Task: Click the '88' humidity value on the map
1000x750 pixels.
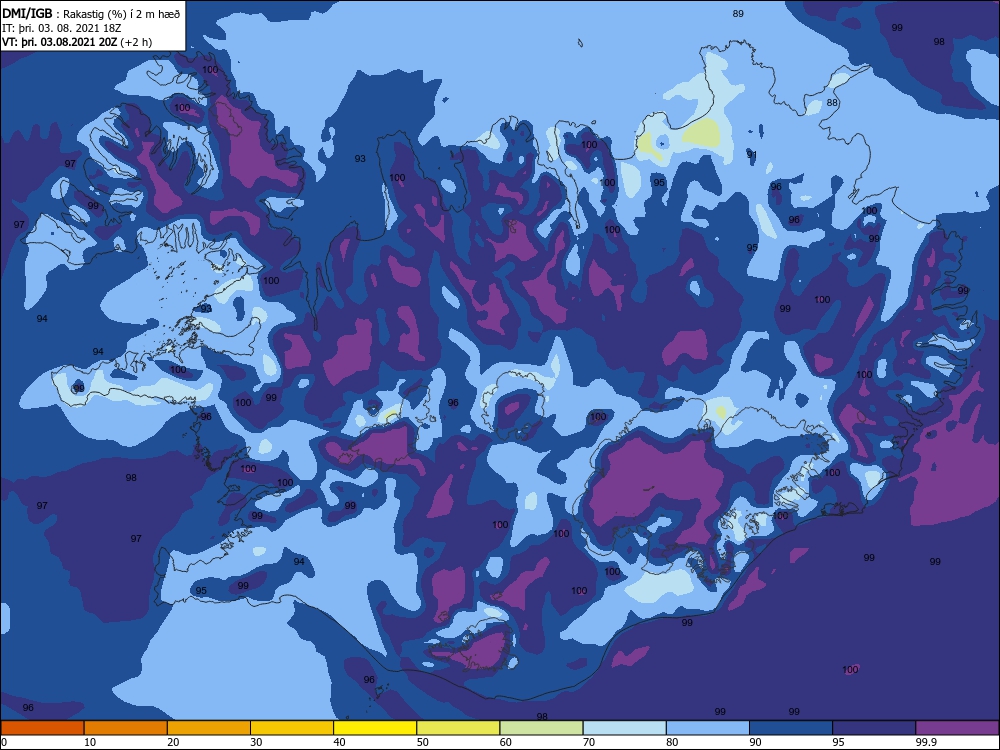Action: pos(832,102)
